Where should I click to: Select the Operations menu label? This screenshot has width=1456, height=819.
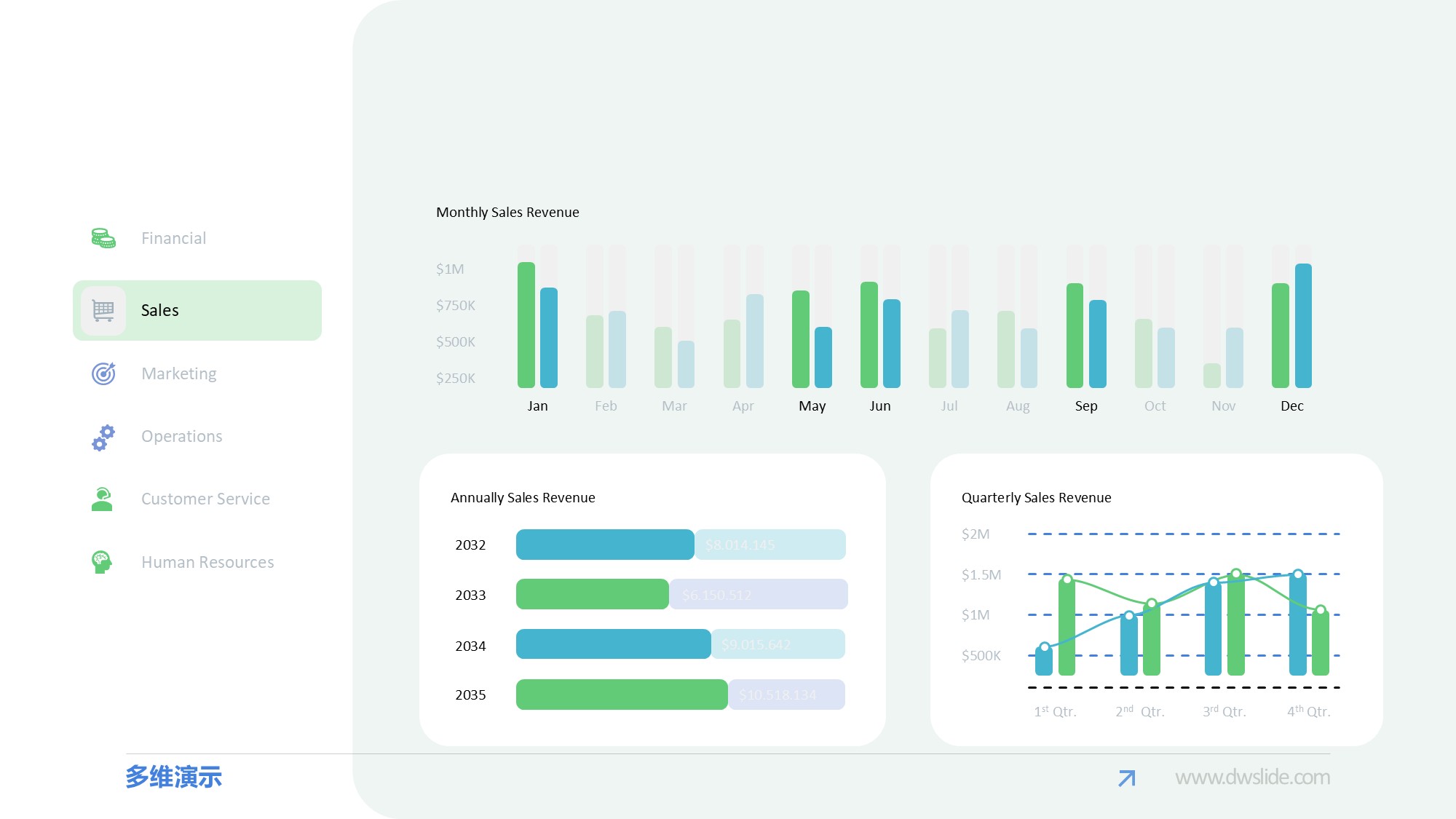pos(181,436)
